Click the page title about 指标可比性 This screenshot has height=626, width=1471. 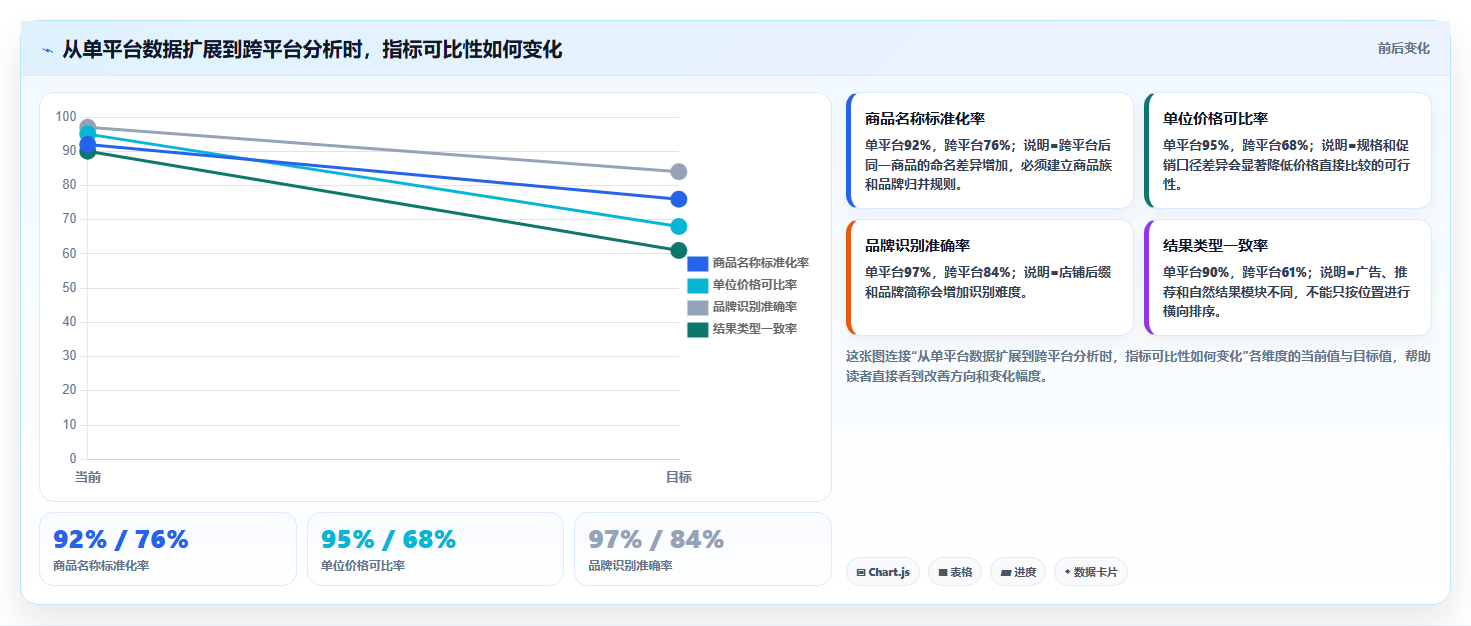(x=312, y=49)
